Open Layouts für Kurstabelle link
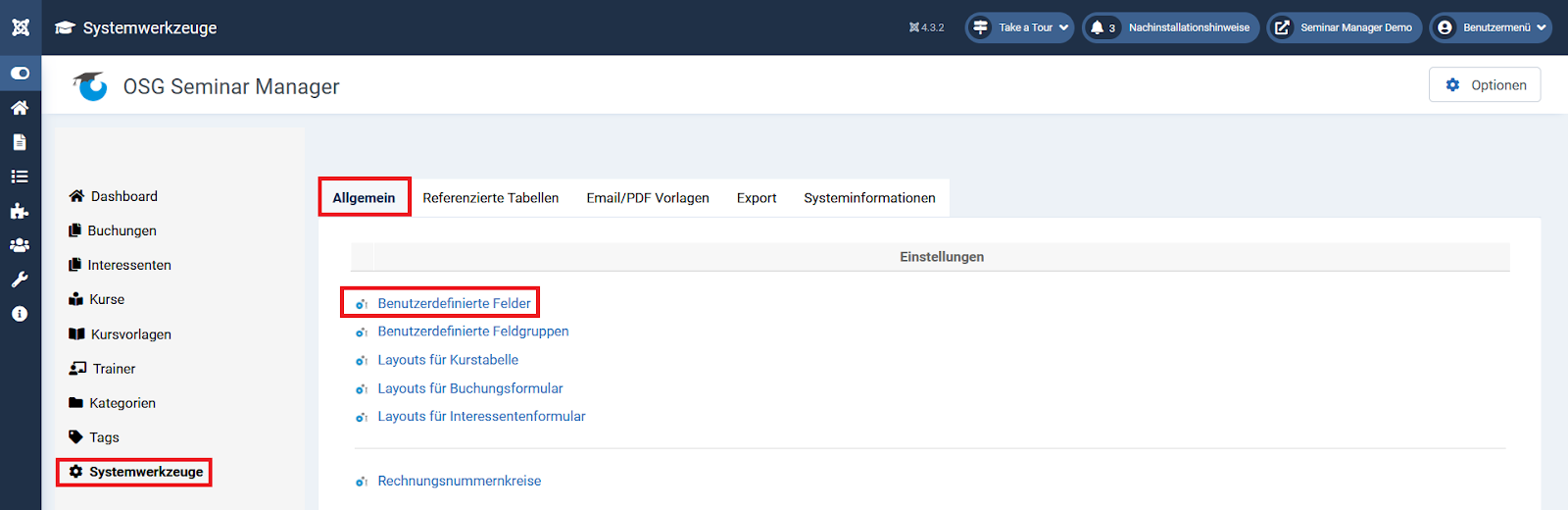The width and height of the screenshot is (1568, 510). pos(448,360)
